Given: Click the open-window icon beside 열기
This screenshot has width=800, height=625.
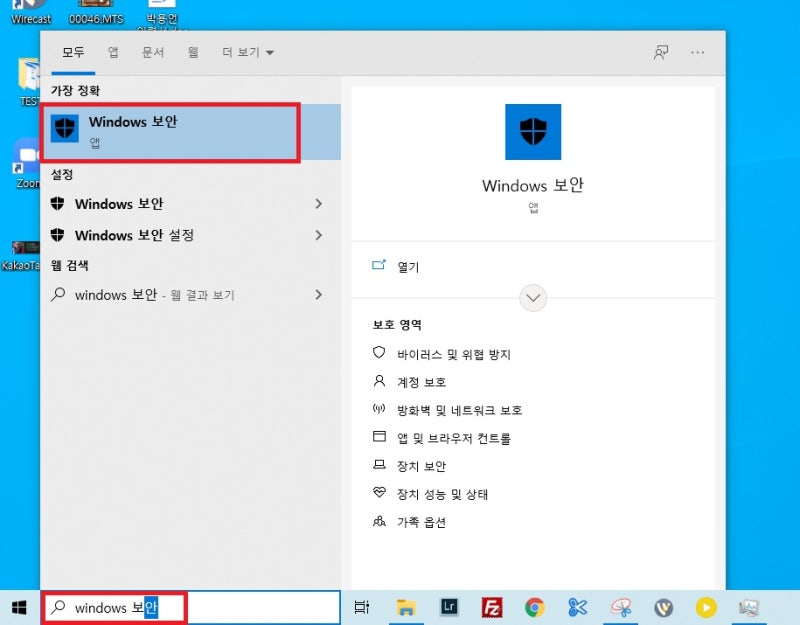Looking at the screenshot, I should [x=379, y=264].
